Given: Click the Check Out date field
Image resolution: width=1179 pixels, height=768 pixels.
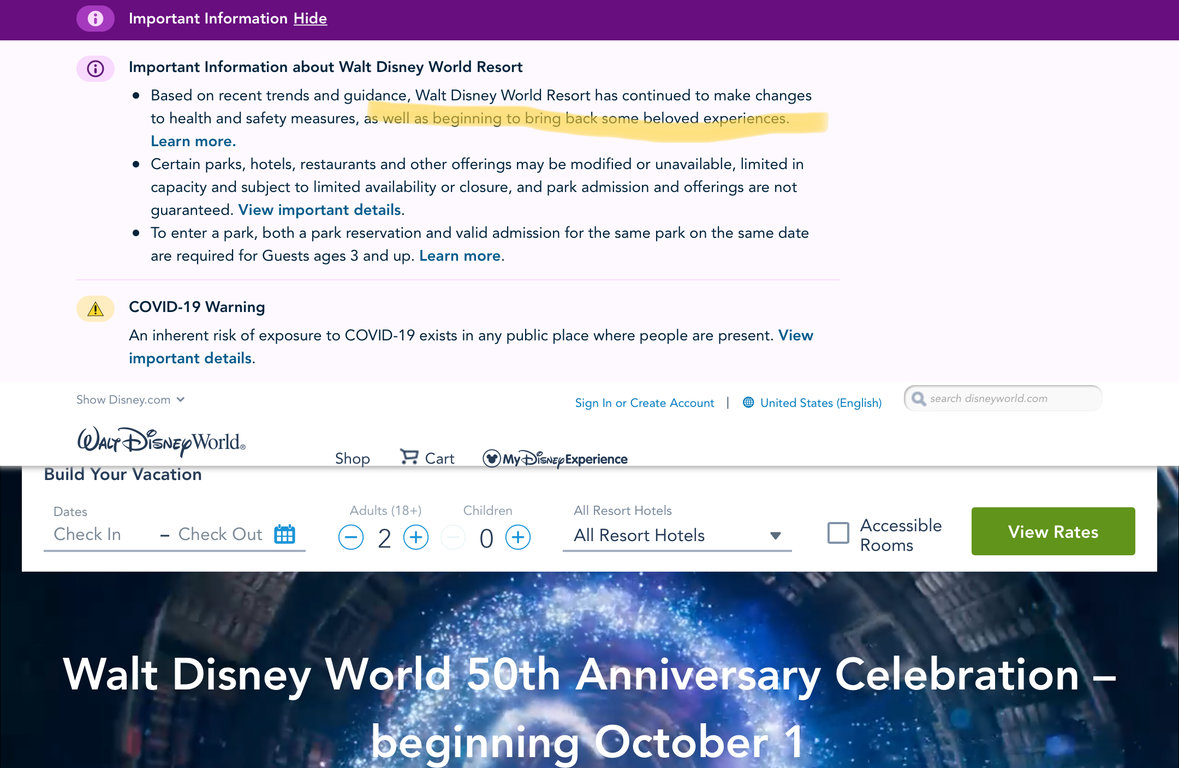Looking at the screenshot, I should [x=220, y=534].
